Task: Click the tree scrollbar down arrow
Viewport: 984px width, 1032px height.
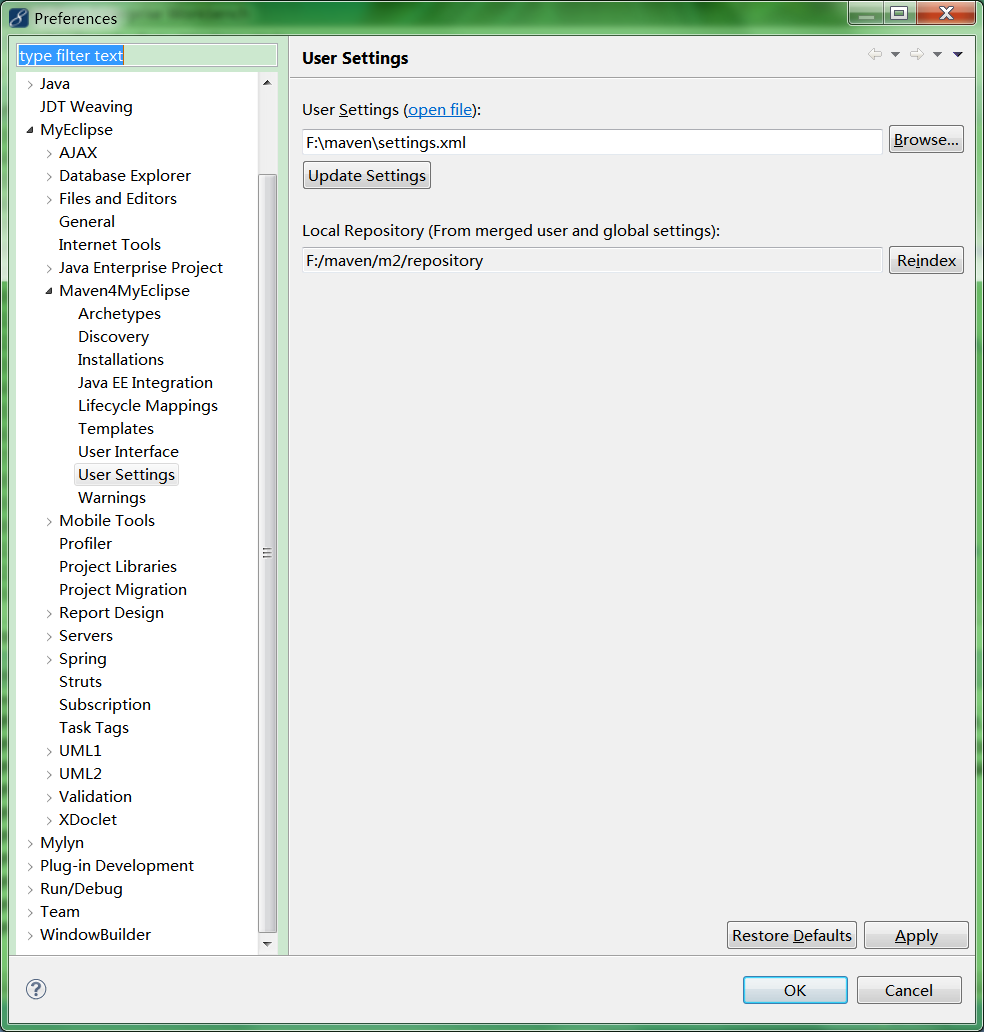Action: click(x=267, y=943)
